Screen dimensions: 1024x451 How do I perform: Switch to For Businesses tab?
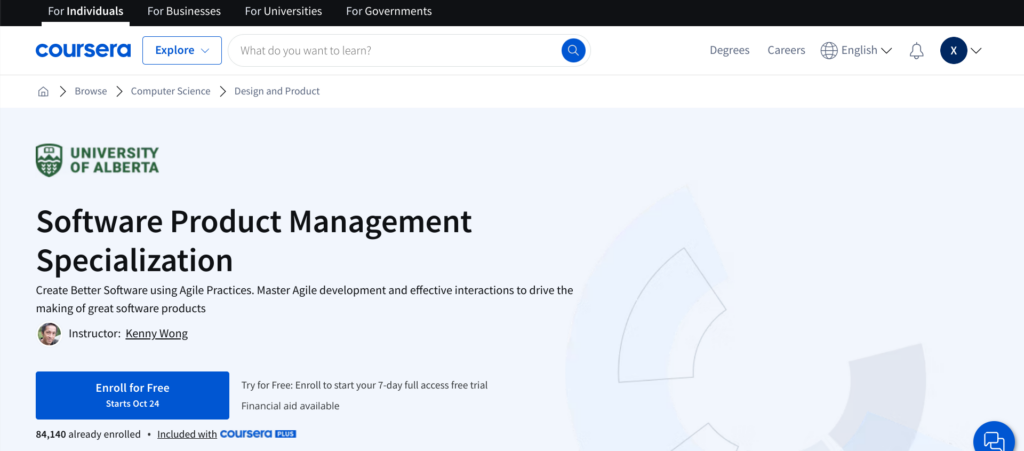tap(185, 12)
